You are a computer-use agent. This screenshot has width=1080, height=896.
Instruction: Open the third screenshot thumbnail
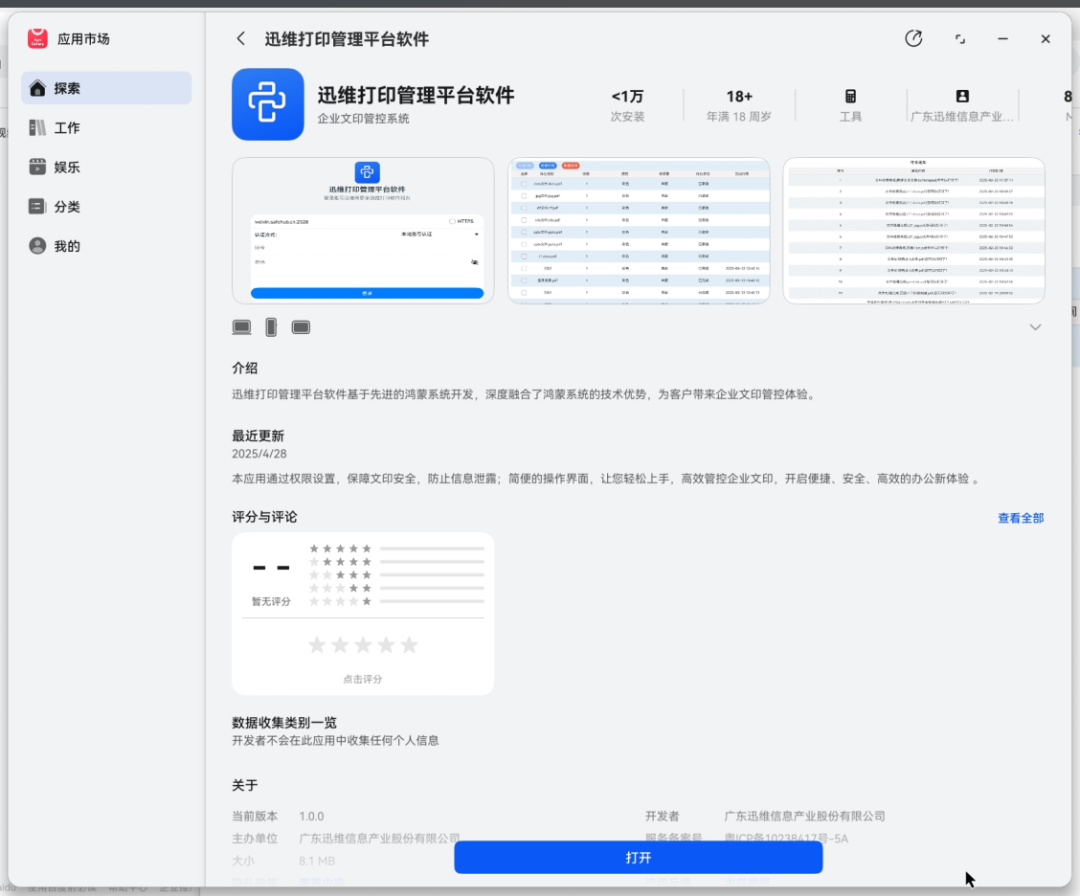[913, 230]
